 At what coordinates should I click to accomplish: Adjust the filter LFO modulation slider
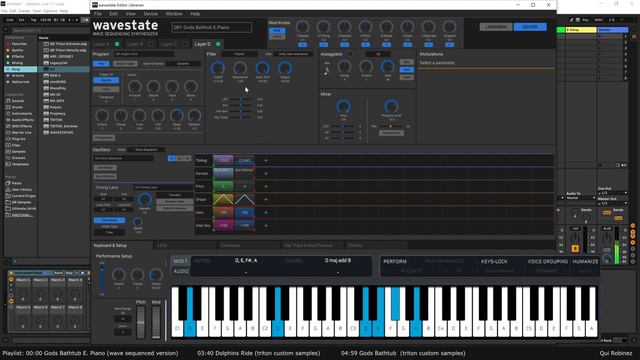pyautogui.click(x=240, y=99)
